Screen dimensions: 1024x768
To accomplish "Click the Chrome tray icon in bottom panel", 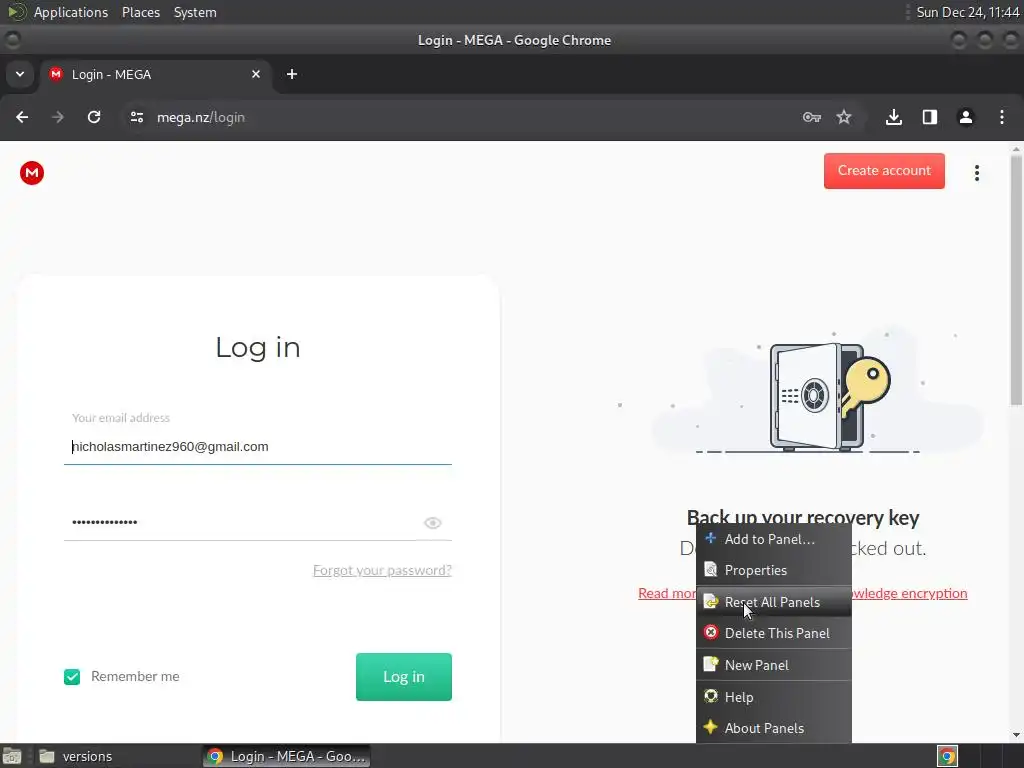I will (947, 756).
